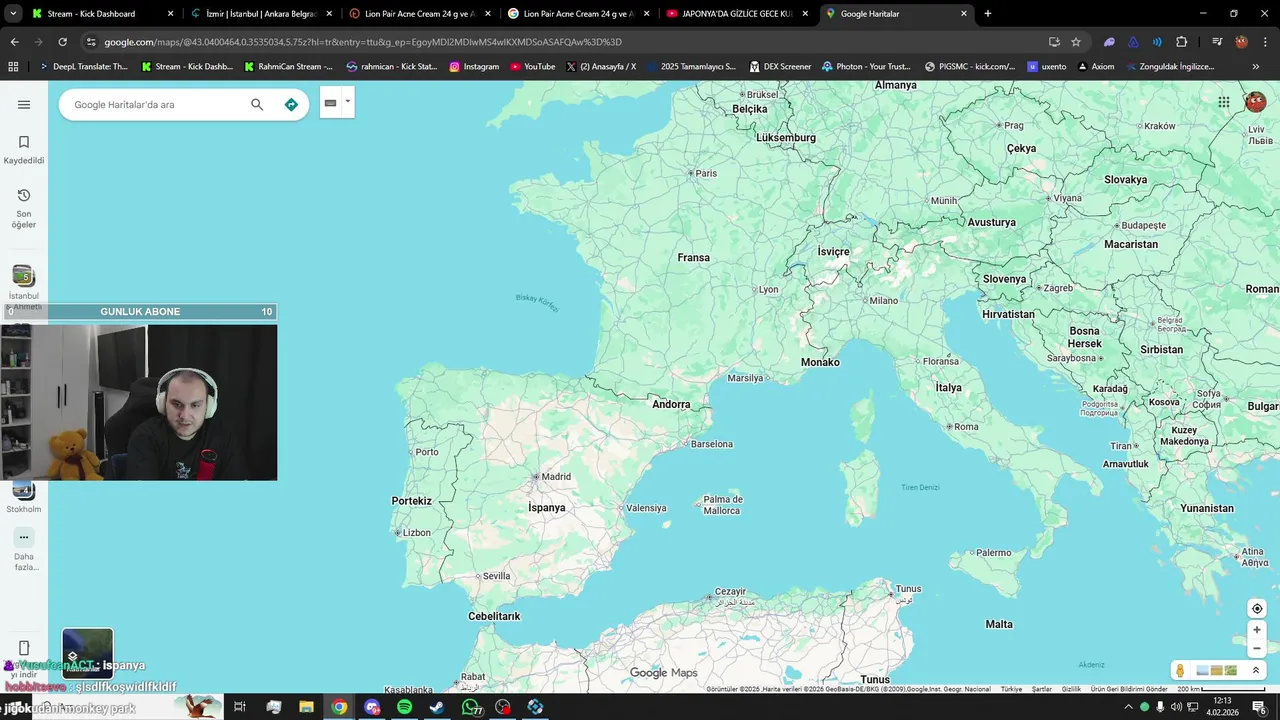Image resolution: width=1280 pixels, height=720 pixels.
Task: Zoom in with the plus button
Action: (1257, 630)
